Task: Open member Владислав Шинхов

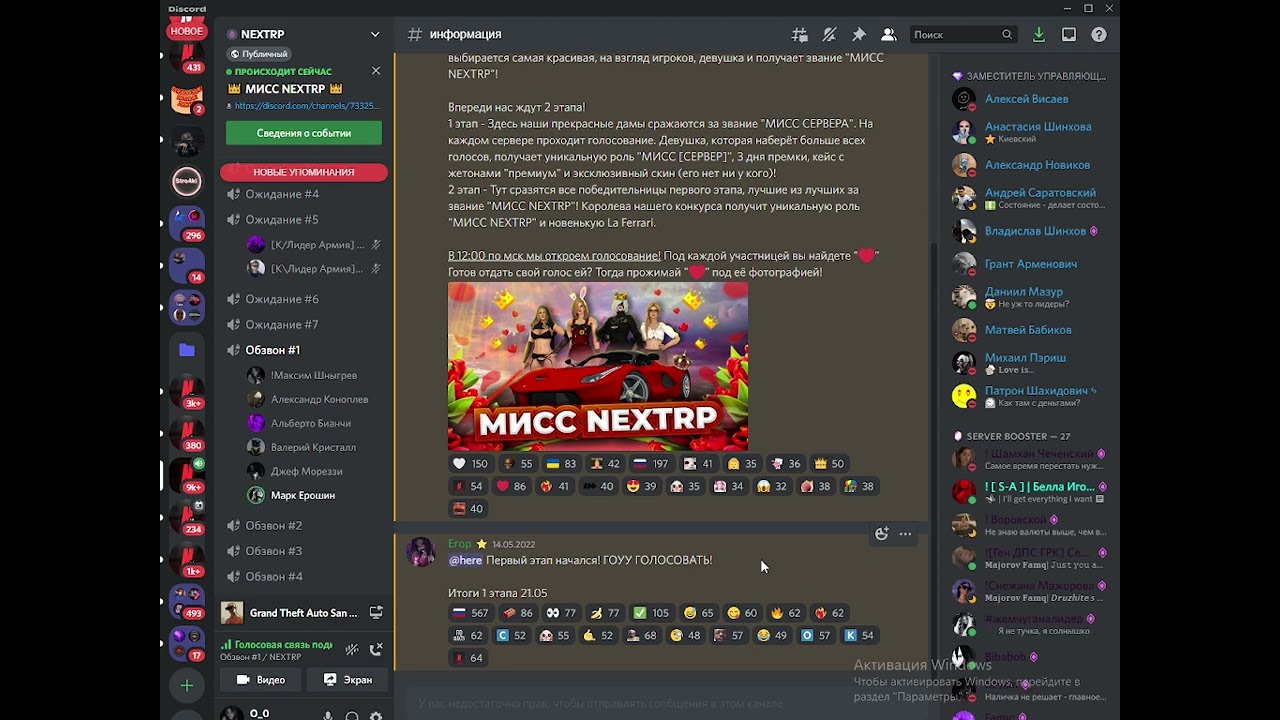Action: pos(1028,231)
